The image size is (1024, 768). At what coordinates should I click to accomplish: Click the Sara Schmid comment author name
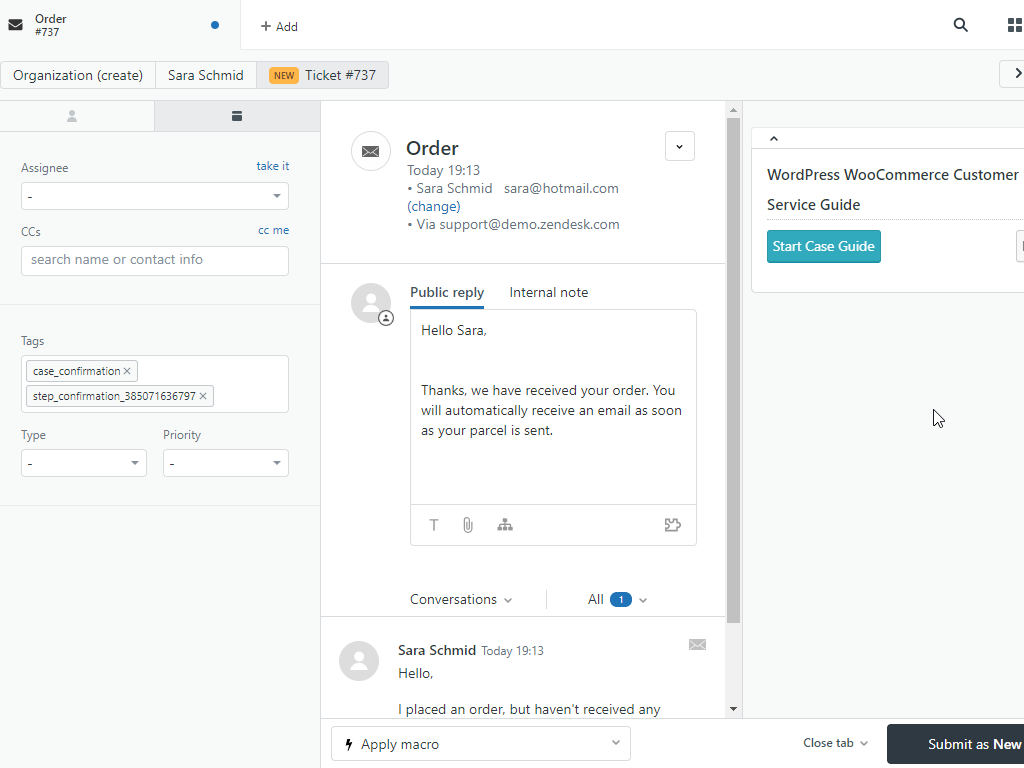pos(437,650)
